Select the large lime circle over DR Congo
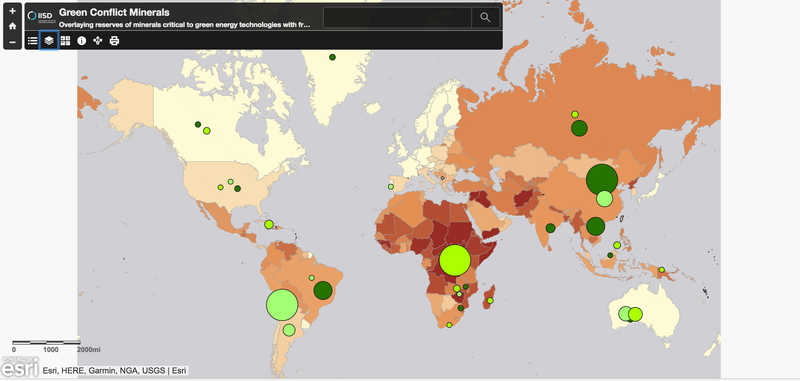The height and width of the screenshot is (381, 800). (x=455, y=260)
